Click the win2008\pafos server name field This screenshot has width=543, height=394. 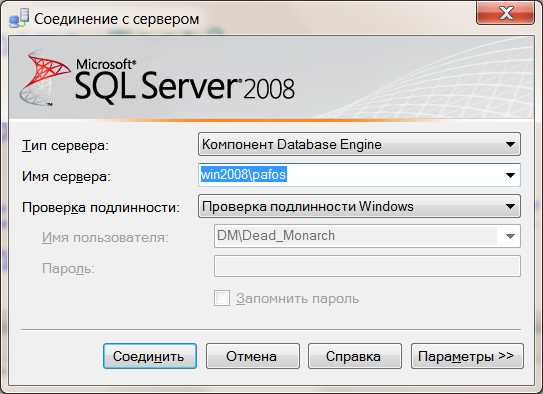[359, 175]
